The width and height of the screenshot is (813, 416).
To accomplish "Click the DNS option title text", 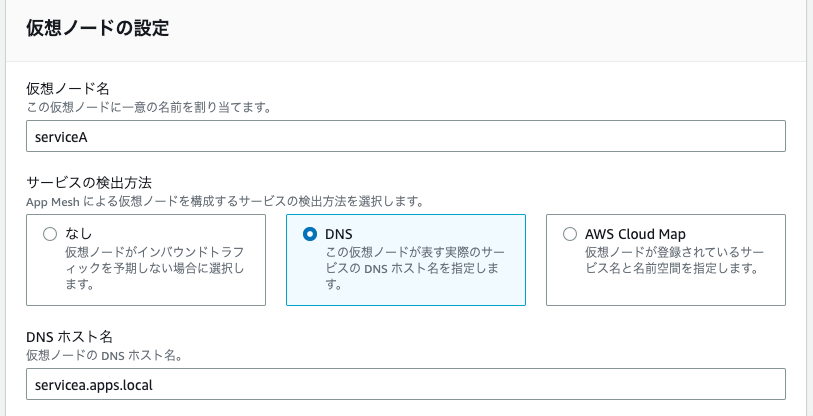I will 339,234.
